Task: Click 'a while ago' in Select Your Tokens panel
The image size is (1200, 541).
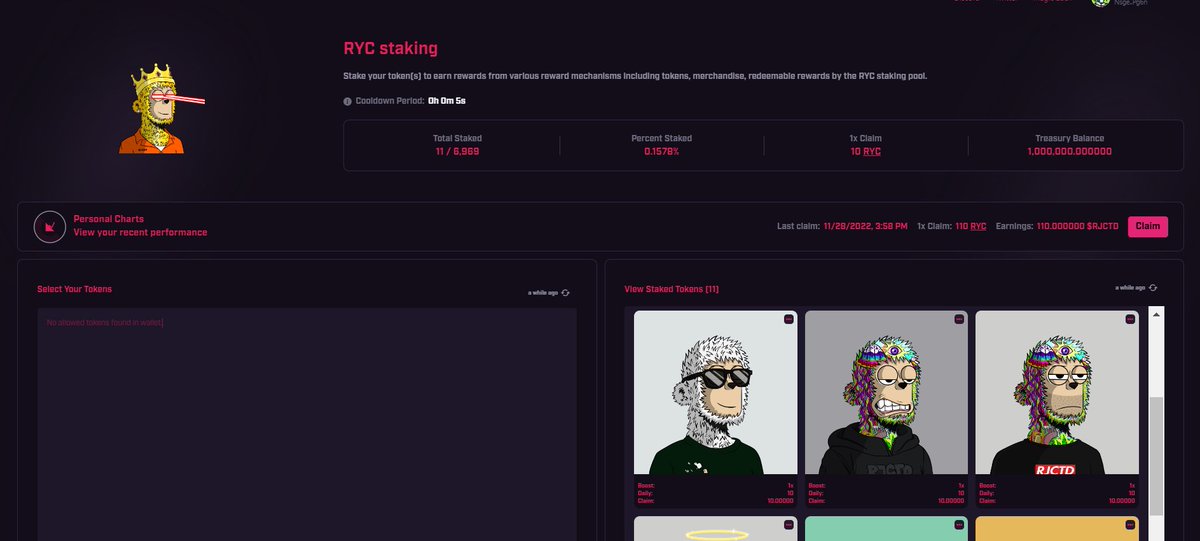Action: click(543, 293)
